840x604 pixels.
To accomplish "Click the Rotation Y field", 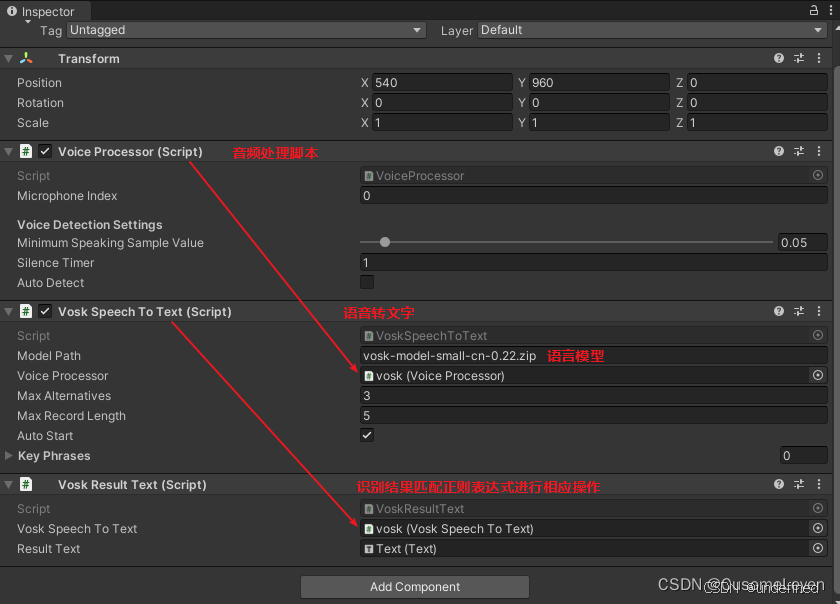I will [x=599, y=102].
